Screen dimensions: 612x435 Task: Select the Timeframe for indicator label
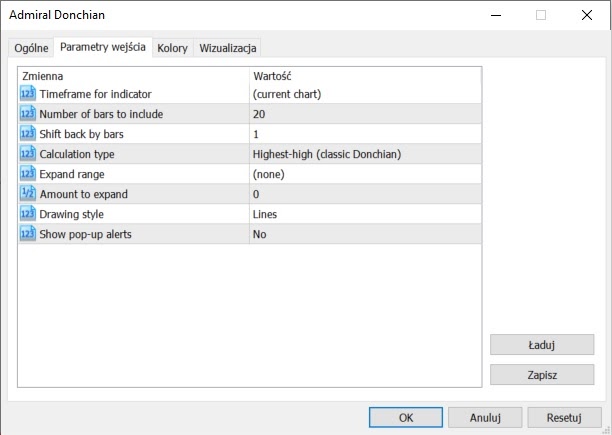tap(95, 94)
